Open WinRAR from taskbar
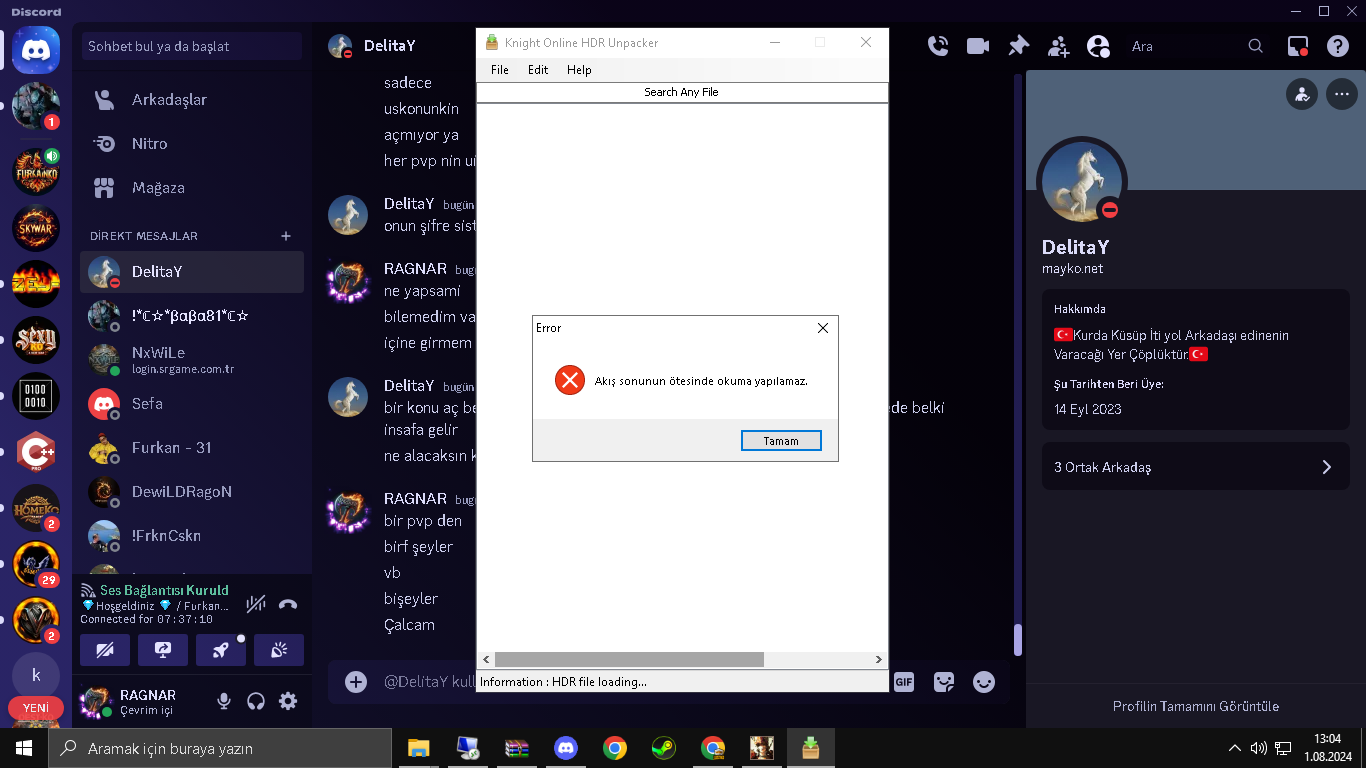The height and width of the screenshot is (768, 1366). (x=516, y=748)
